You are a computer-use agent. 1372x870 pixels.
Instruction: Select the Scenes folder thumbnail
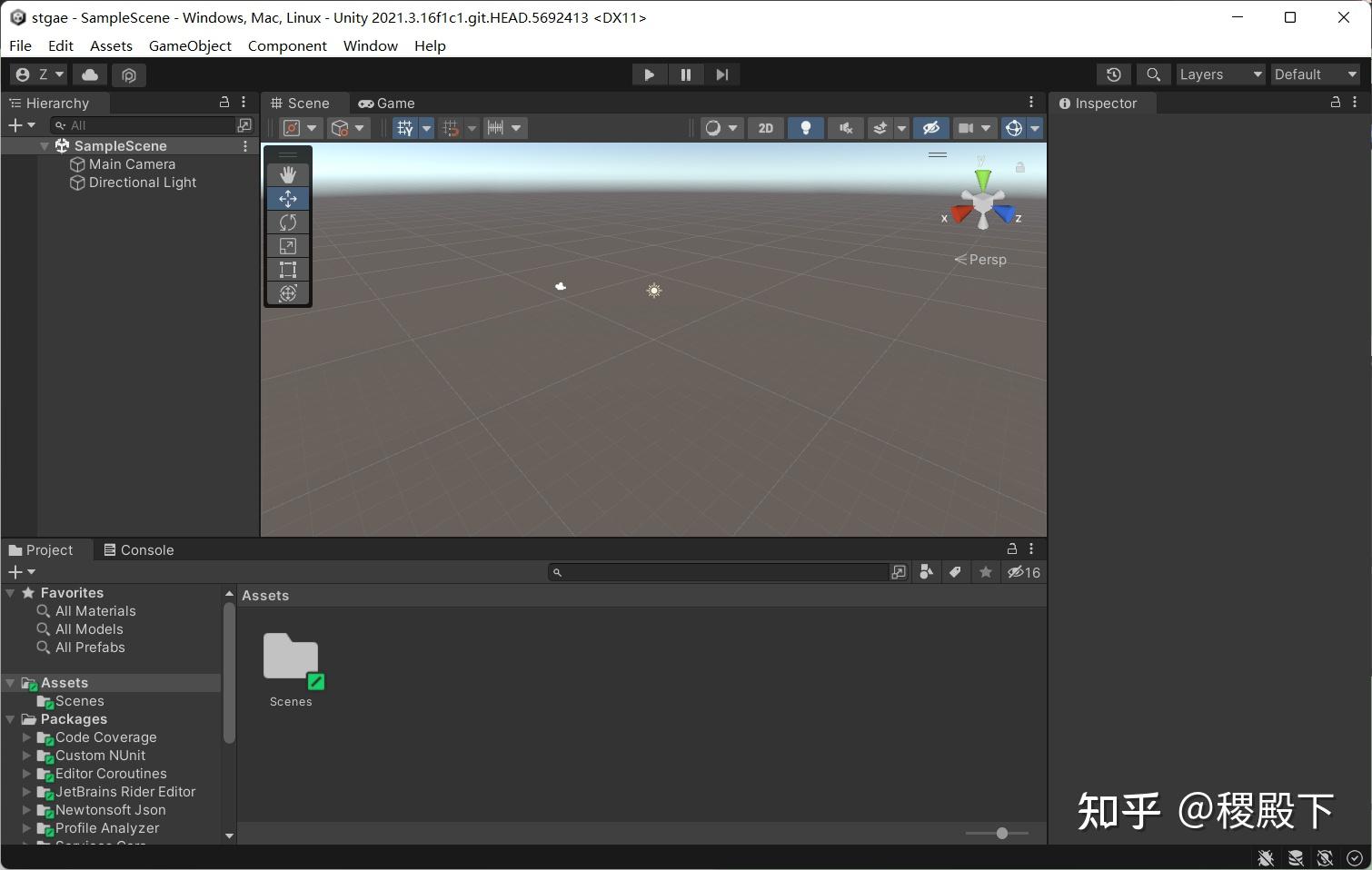pyautogui.click(x=291, y=658)
